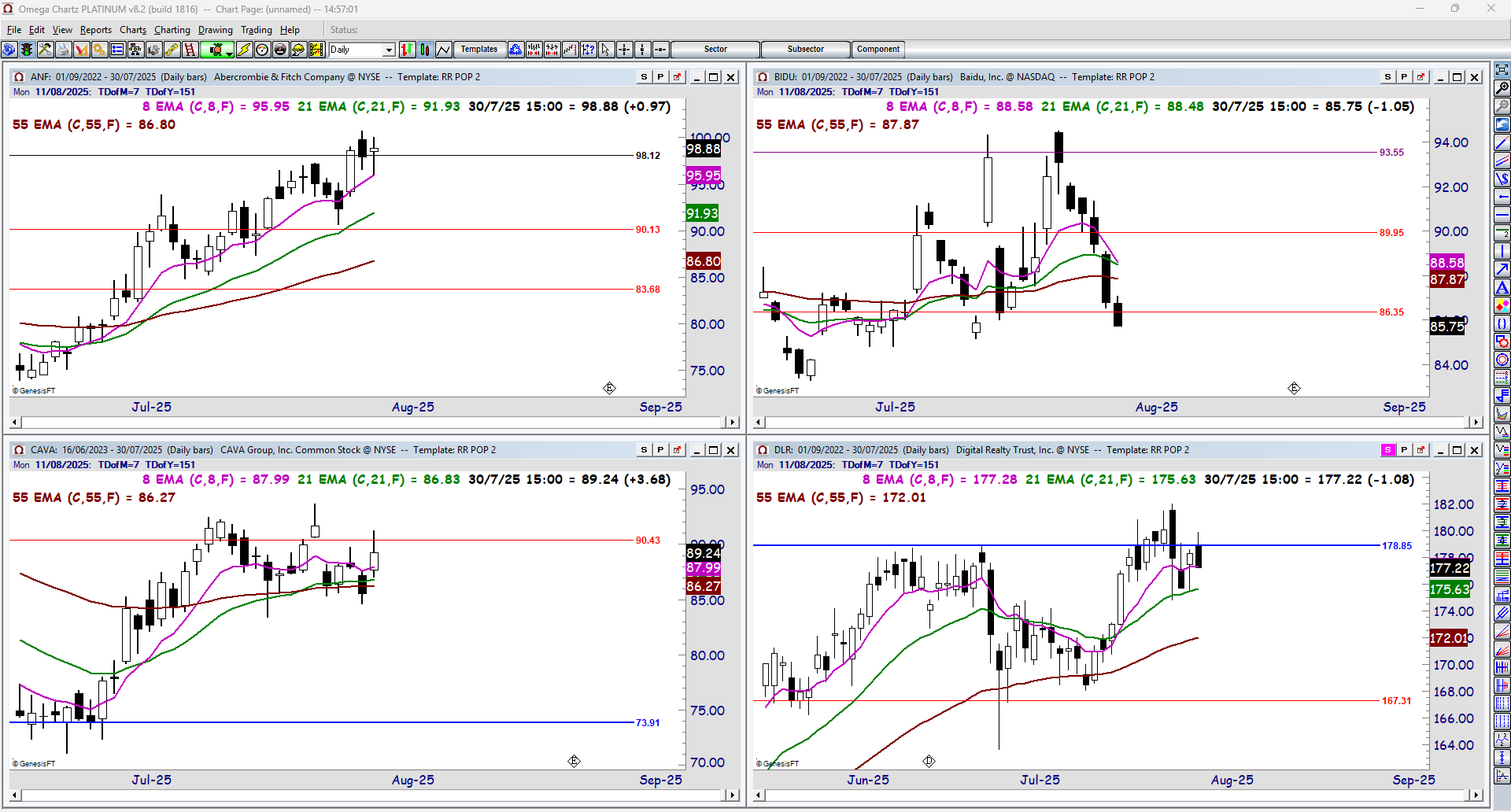The height and width of the screenshot is (812, 1511).
Task: Click the Templates button
Action: click(x=479, y=50)
